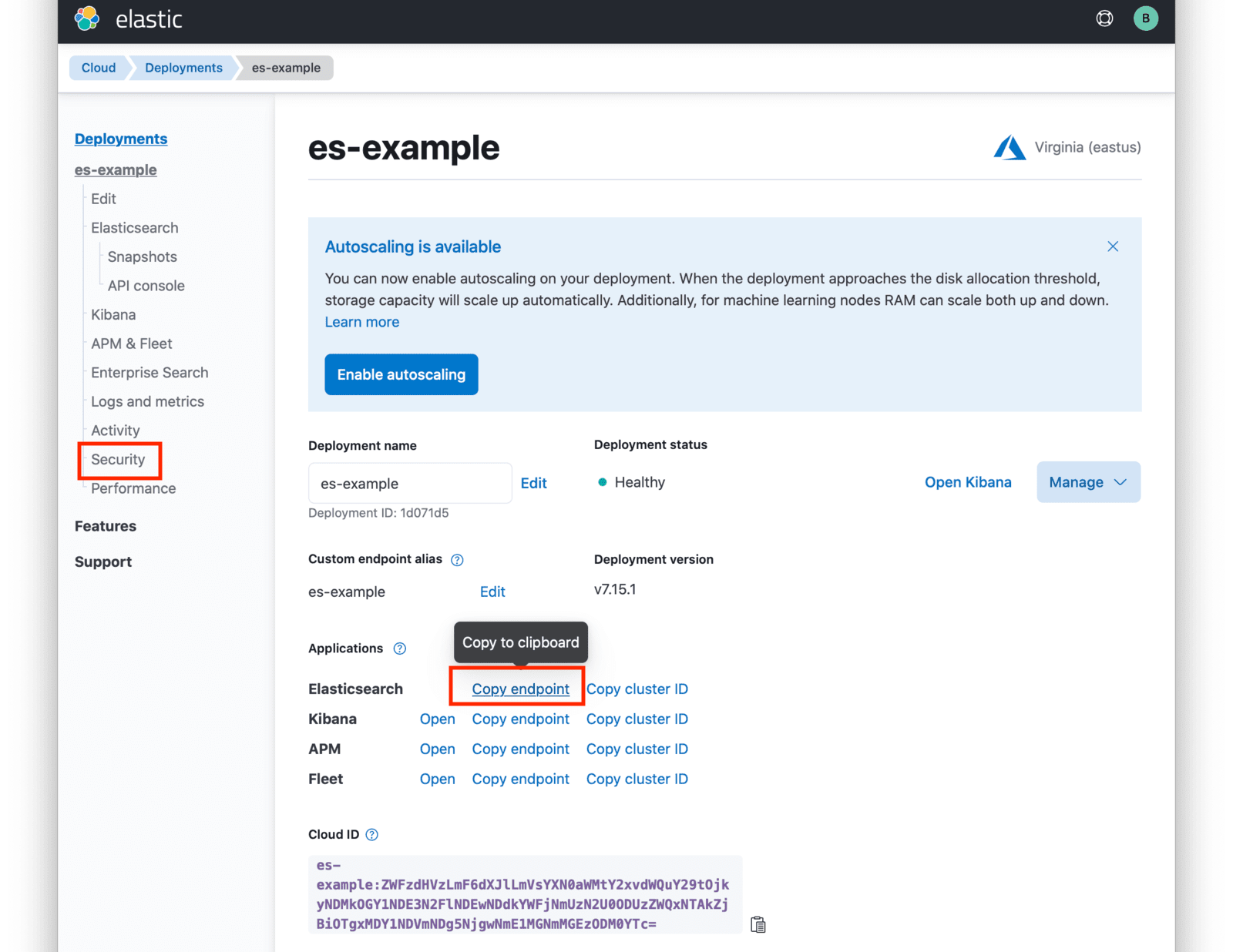Copy Kibana endpoint
Viewport: 1233px width, 952px height.
(521, 719)
